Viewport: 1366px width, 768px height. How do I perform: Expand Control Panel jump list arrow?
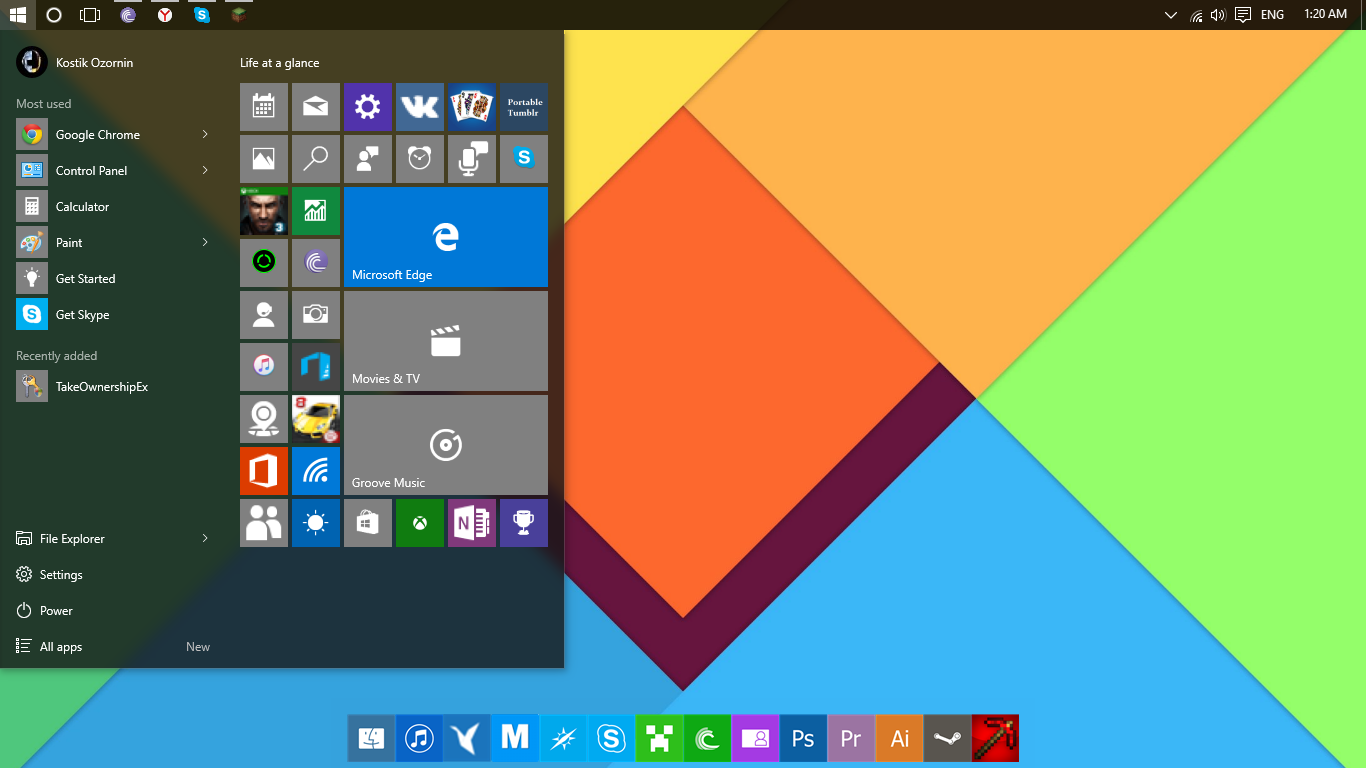(x=205, y=170)
